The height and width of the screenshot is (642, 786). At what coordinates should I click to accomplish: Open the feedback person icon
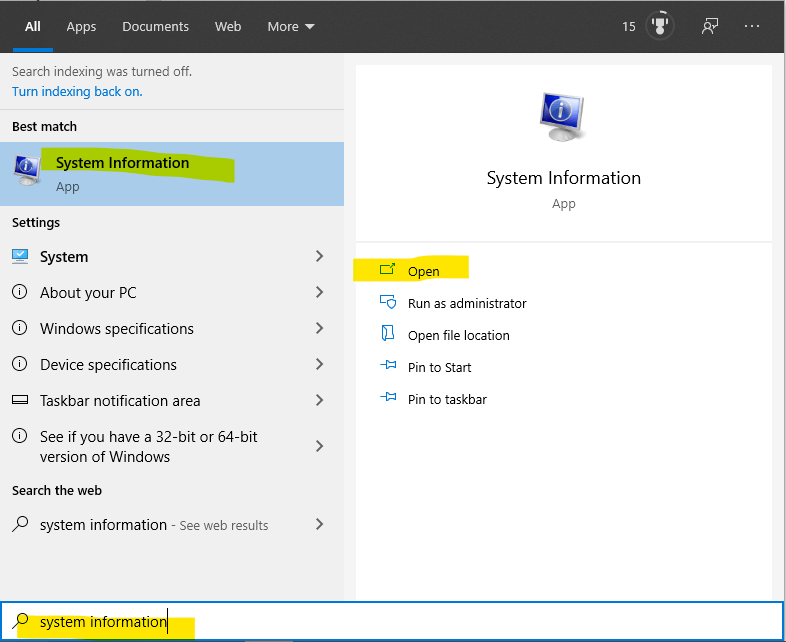(x=709, y=26)
